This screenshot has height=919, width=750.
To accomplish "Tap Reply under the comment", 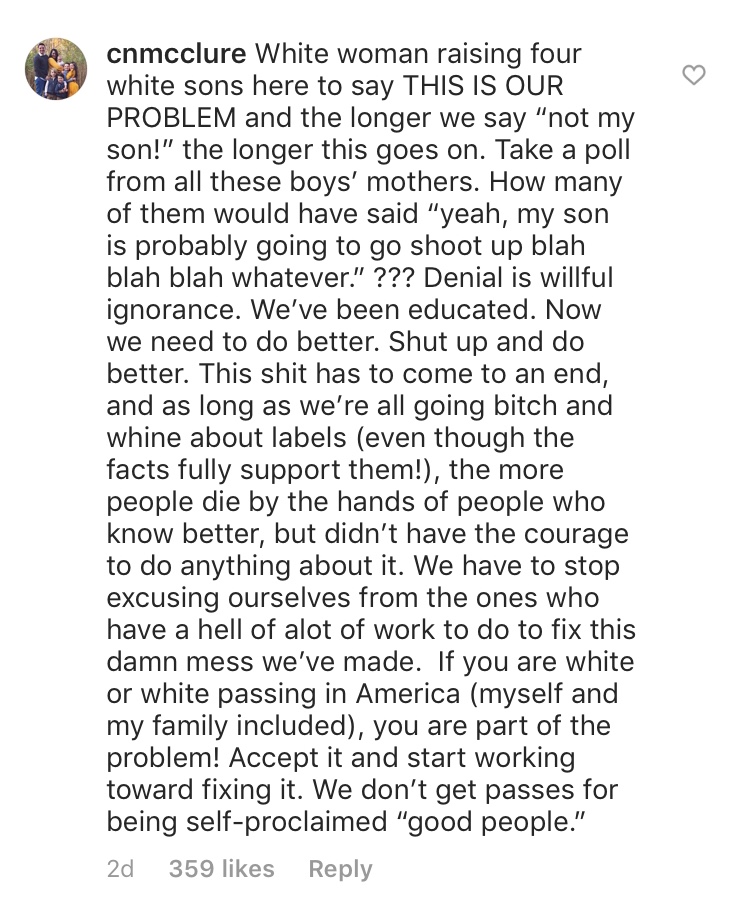I will 340,869.
